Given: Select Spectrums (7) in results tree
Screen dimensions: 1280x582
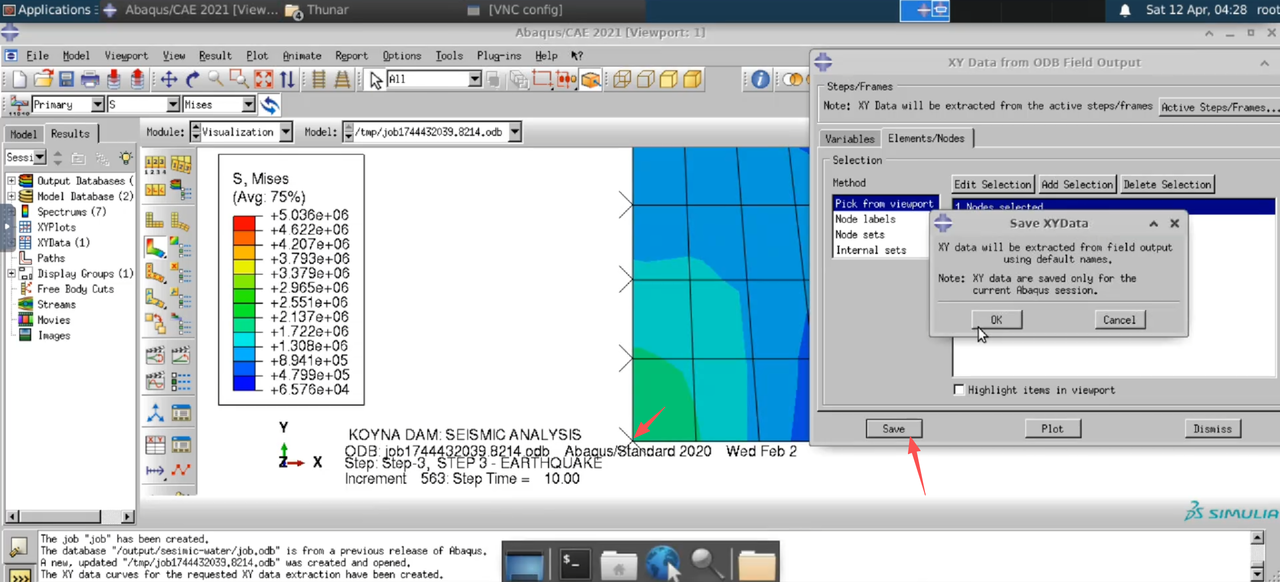Looking at the screenshot, I should 71,212.
